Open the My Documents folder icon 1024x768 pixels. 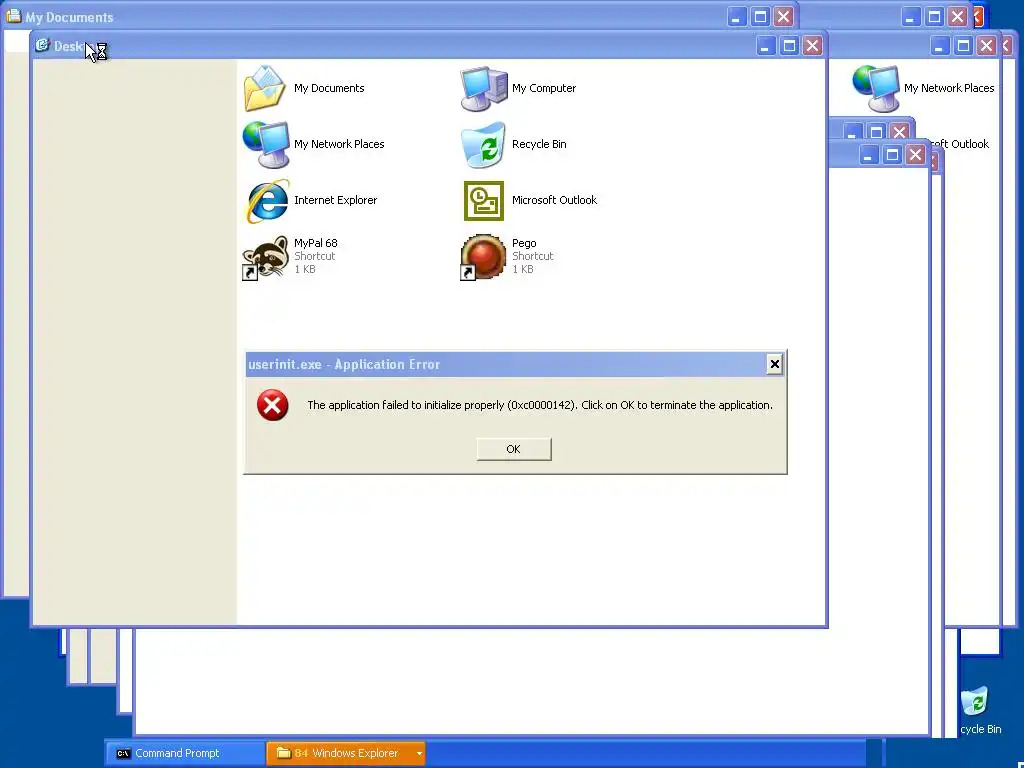pyautogui.click(x=264, y=88)
